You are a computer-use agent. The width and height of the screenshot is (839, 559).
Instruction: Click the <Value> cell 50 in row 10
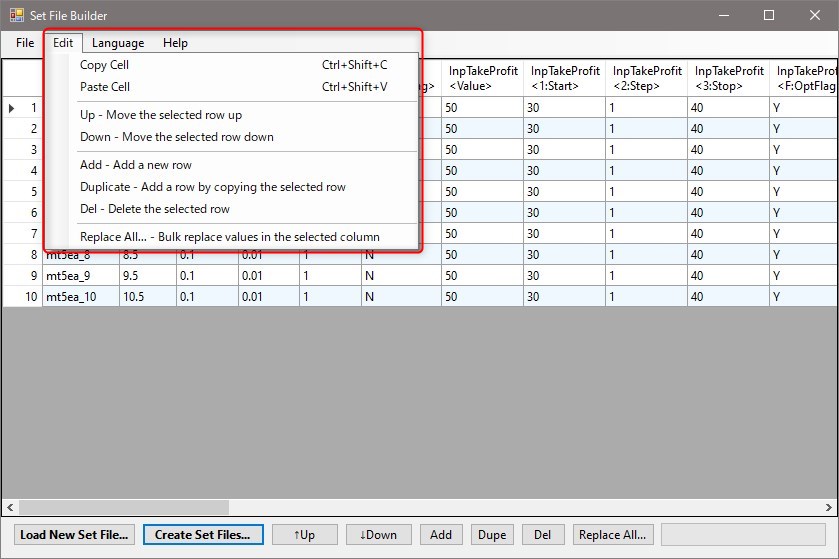[x=483, y=296]
